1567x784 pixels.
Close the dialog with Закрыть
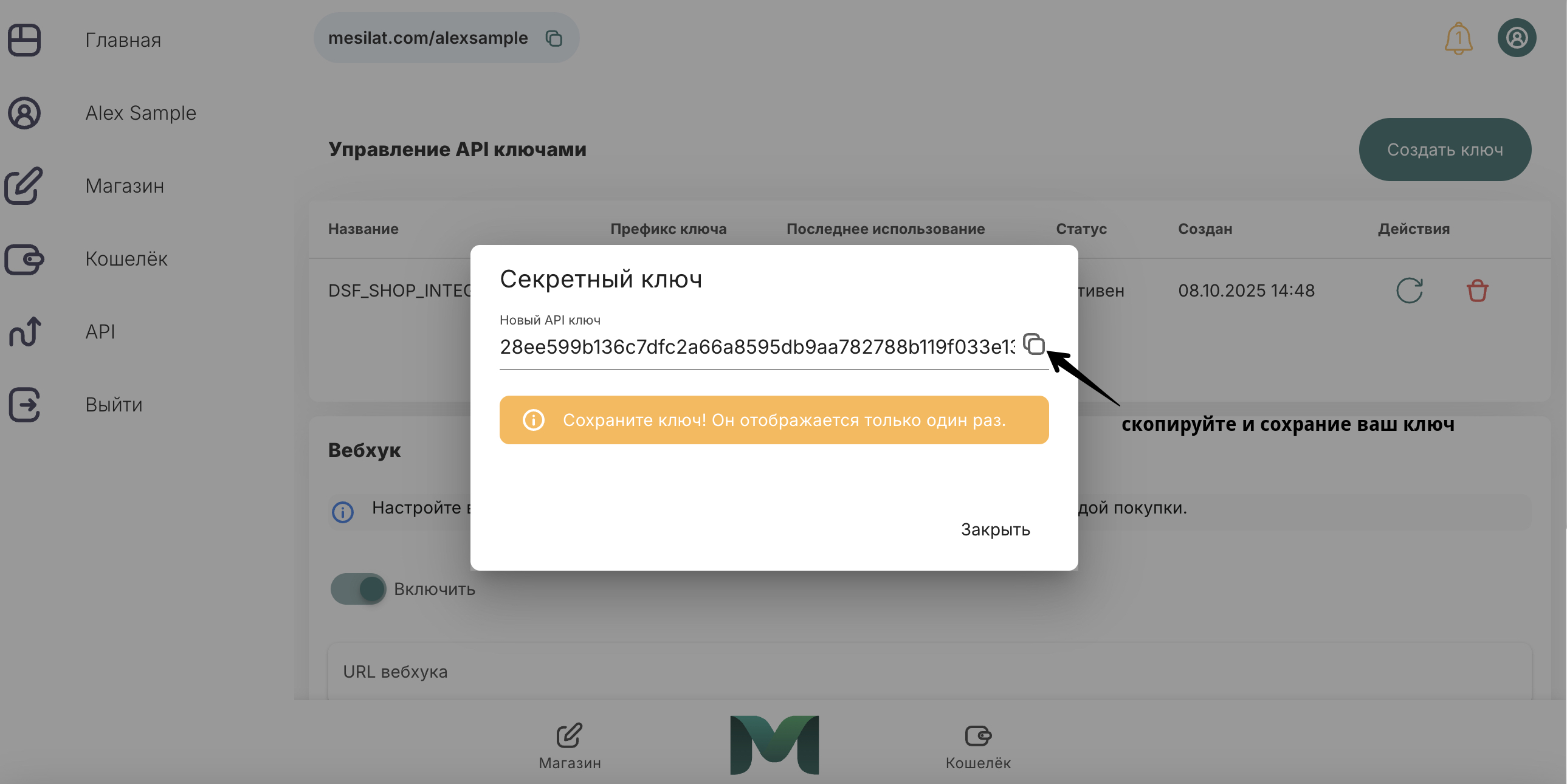coord(995,530)
